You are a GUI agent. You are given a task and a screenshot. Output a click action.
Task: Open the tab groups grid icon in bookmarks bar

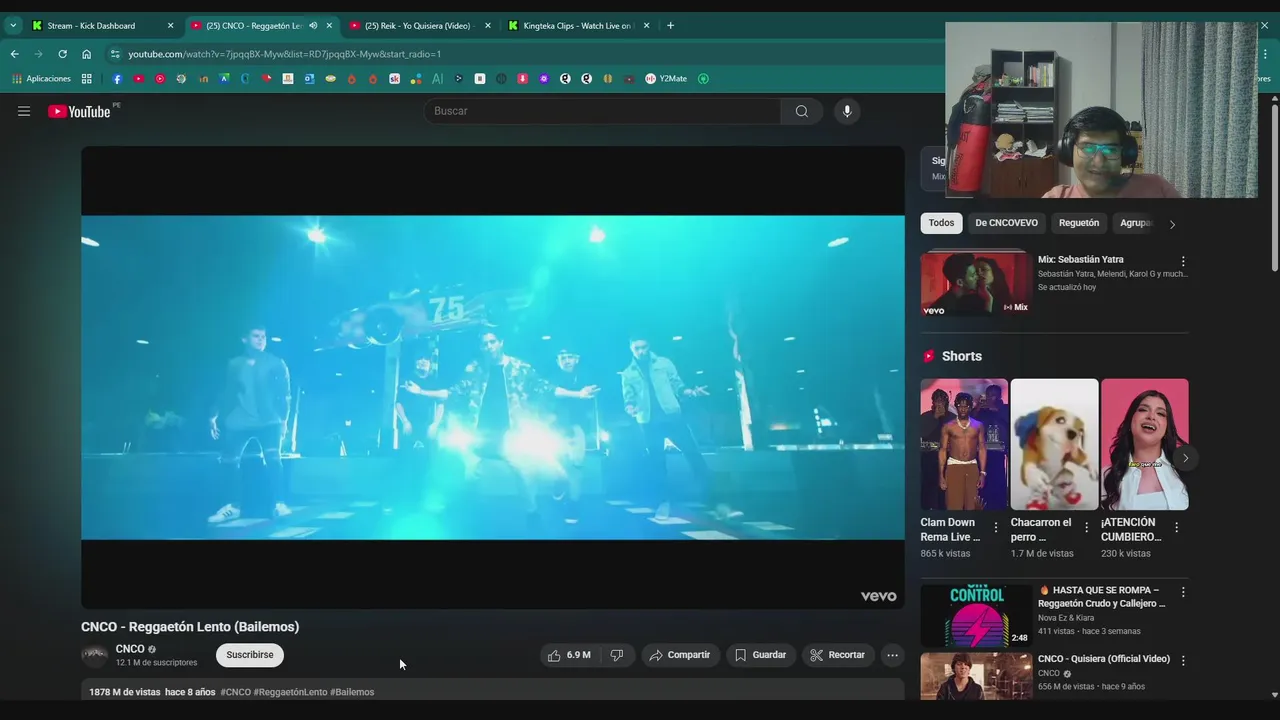point(87,79)
